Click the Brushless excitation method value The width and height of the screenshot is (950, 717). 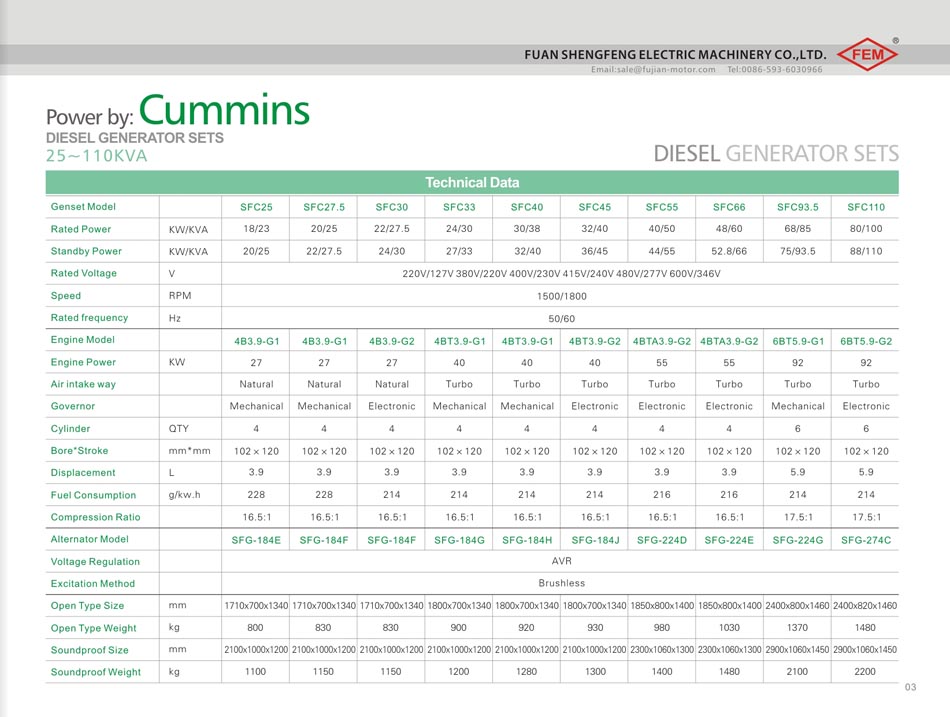point(562,583)
